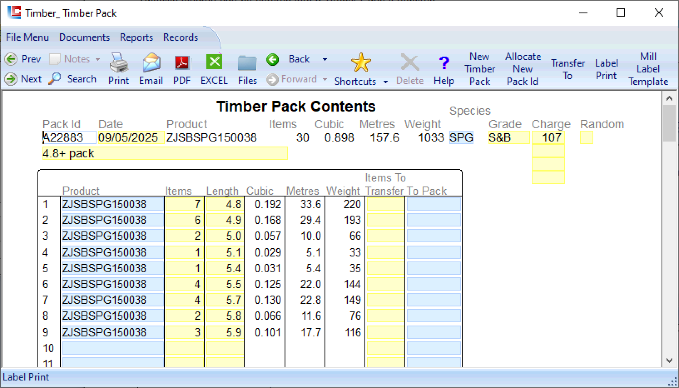Expand the Back history dropdown arrow
The width and height of the screenshot is (679, 388).
point(325,59)
